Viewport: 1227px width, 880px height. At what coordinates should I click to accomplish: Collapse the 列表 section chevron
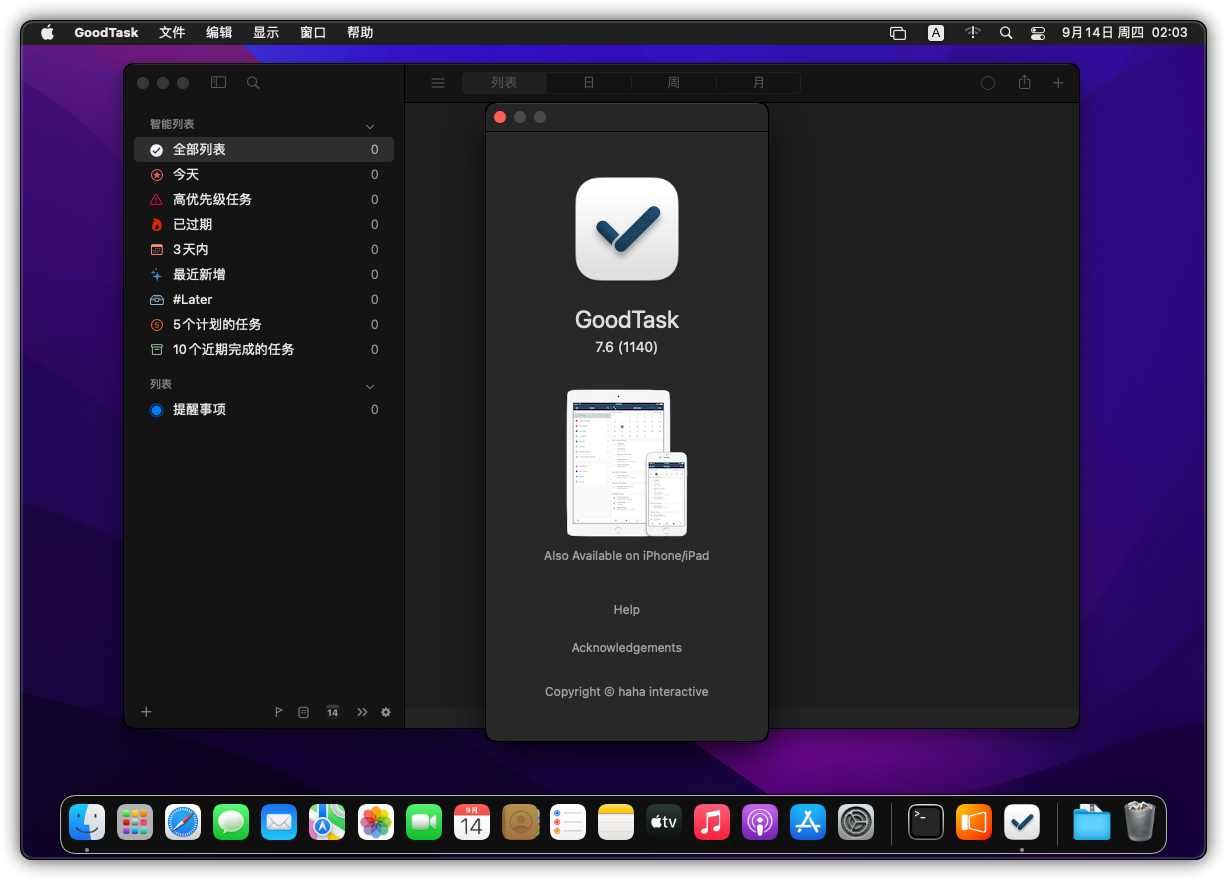coord(370,386)
